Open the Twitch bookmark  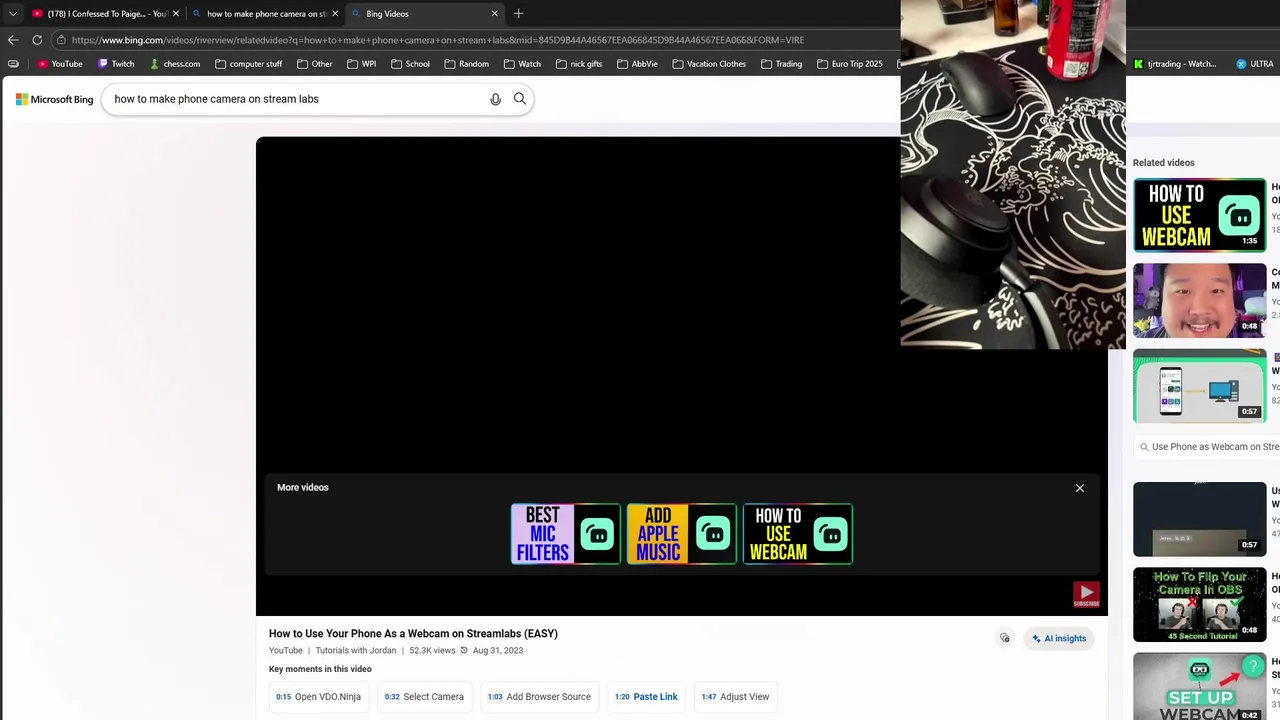coord(116,64)
